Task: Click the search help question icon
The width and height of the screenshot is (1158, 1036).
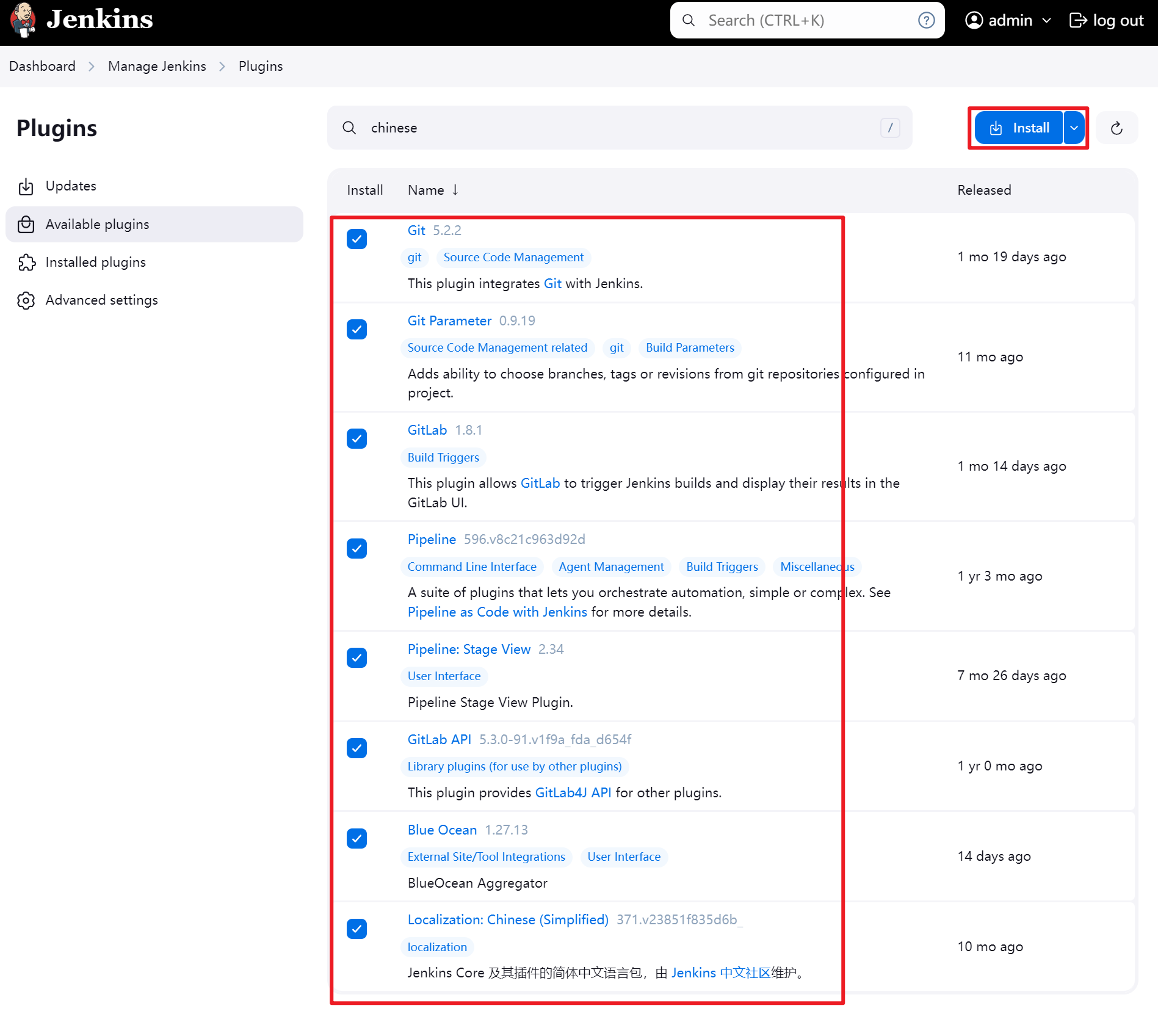Action: [x=926, y=20]
